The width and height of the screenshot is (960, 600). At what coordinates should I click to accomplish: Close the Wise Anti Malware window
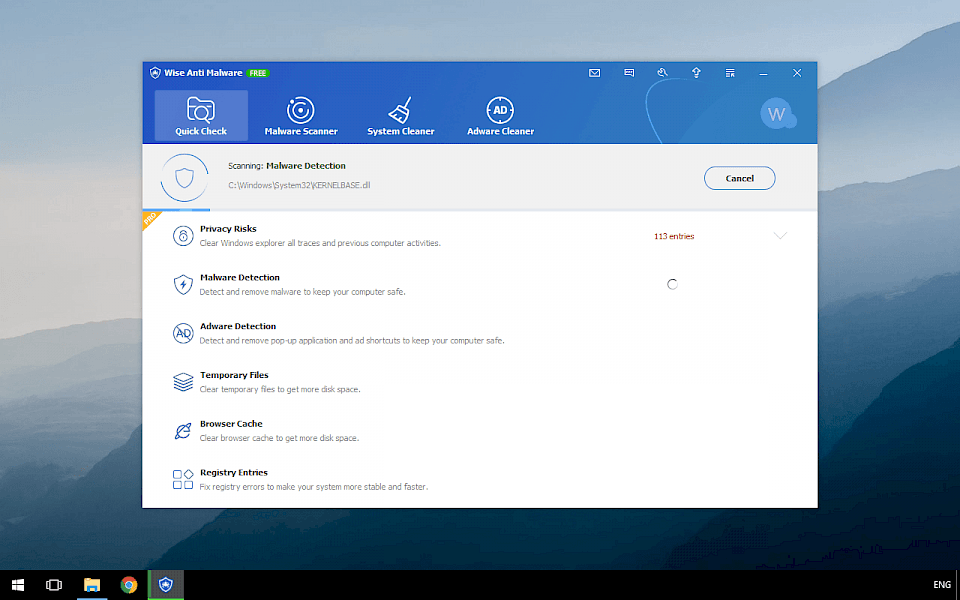click(x=797, y=73)
